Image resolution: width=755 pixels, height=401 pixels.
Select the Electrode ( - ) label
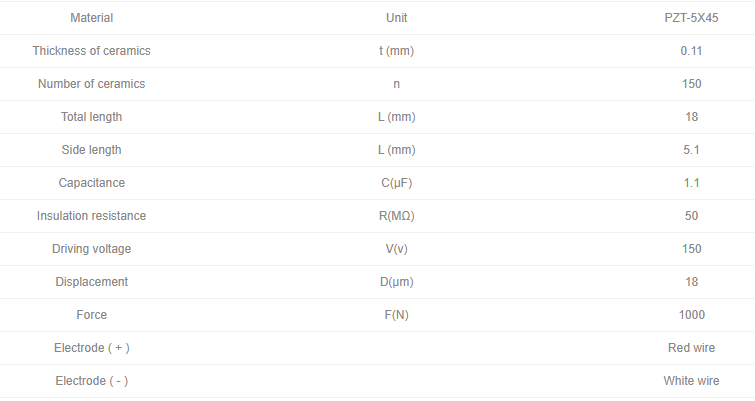[91, 381]
